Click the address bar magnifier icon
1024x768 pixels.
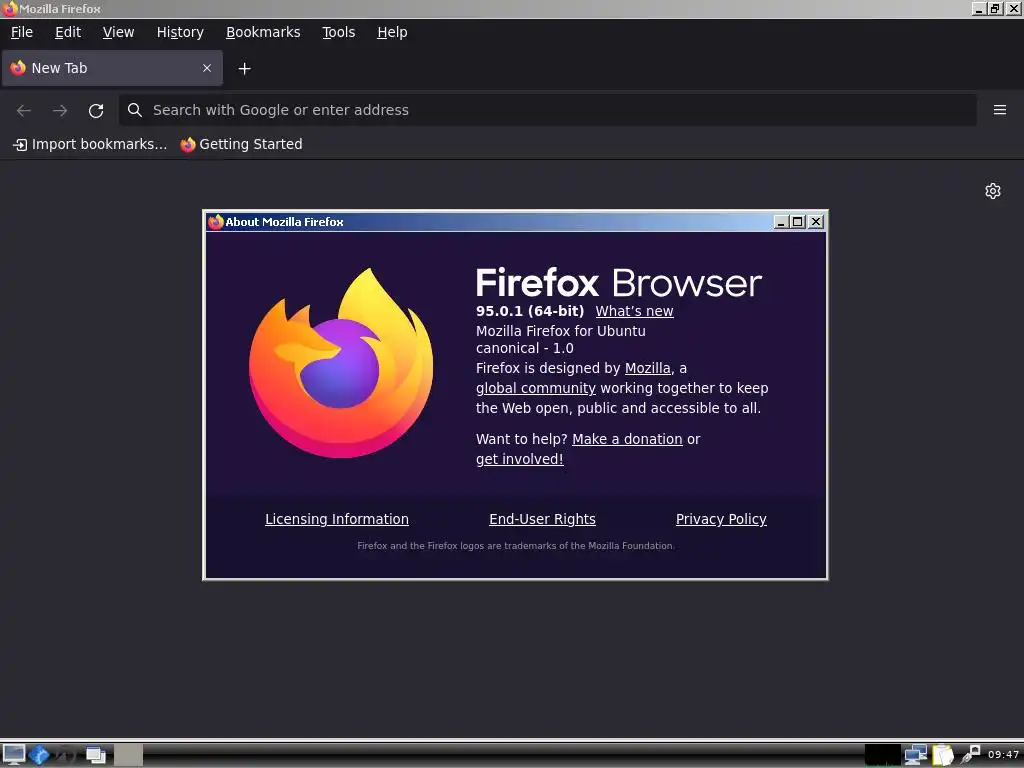coord(135,110)
